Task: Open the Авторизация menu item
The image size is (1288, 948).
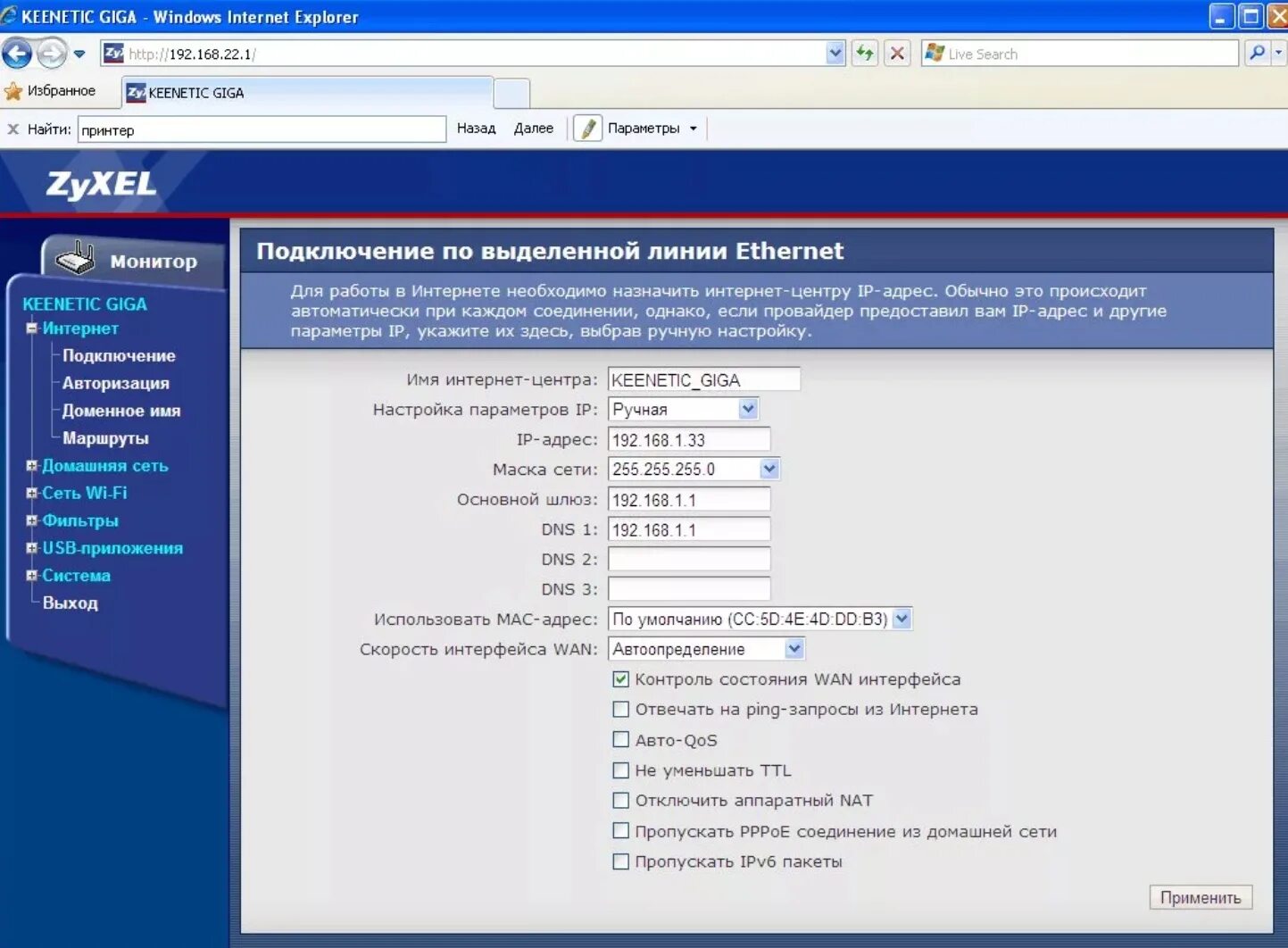Action: pos(115,383)
